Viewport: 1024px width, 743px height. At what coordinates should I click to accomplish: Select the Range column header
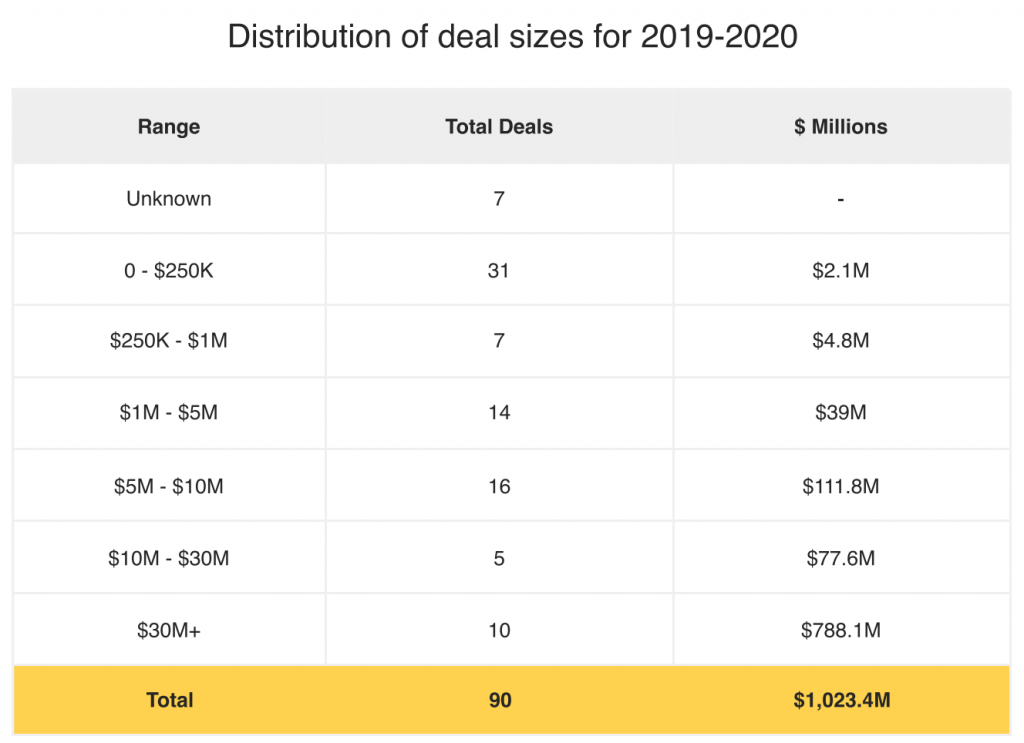click(169, 127)
